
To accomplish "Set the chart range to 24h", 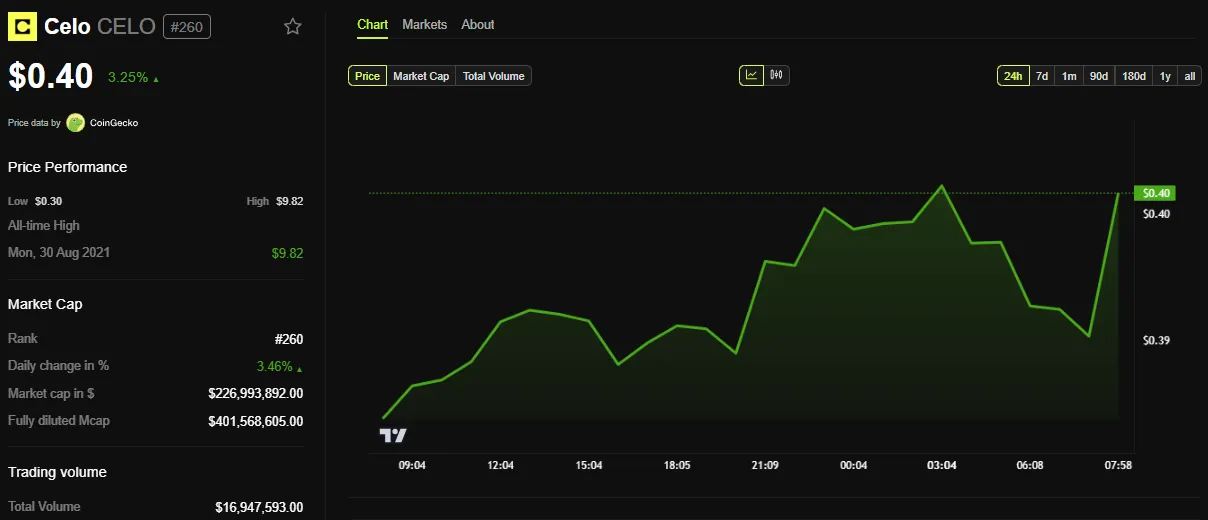I will coord(1013,76).
